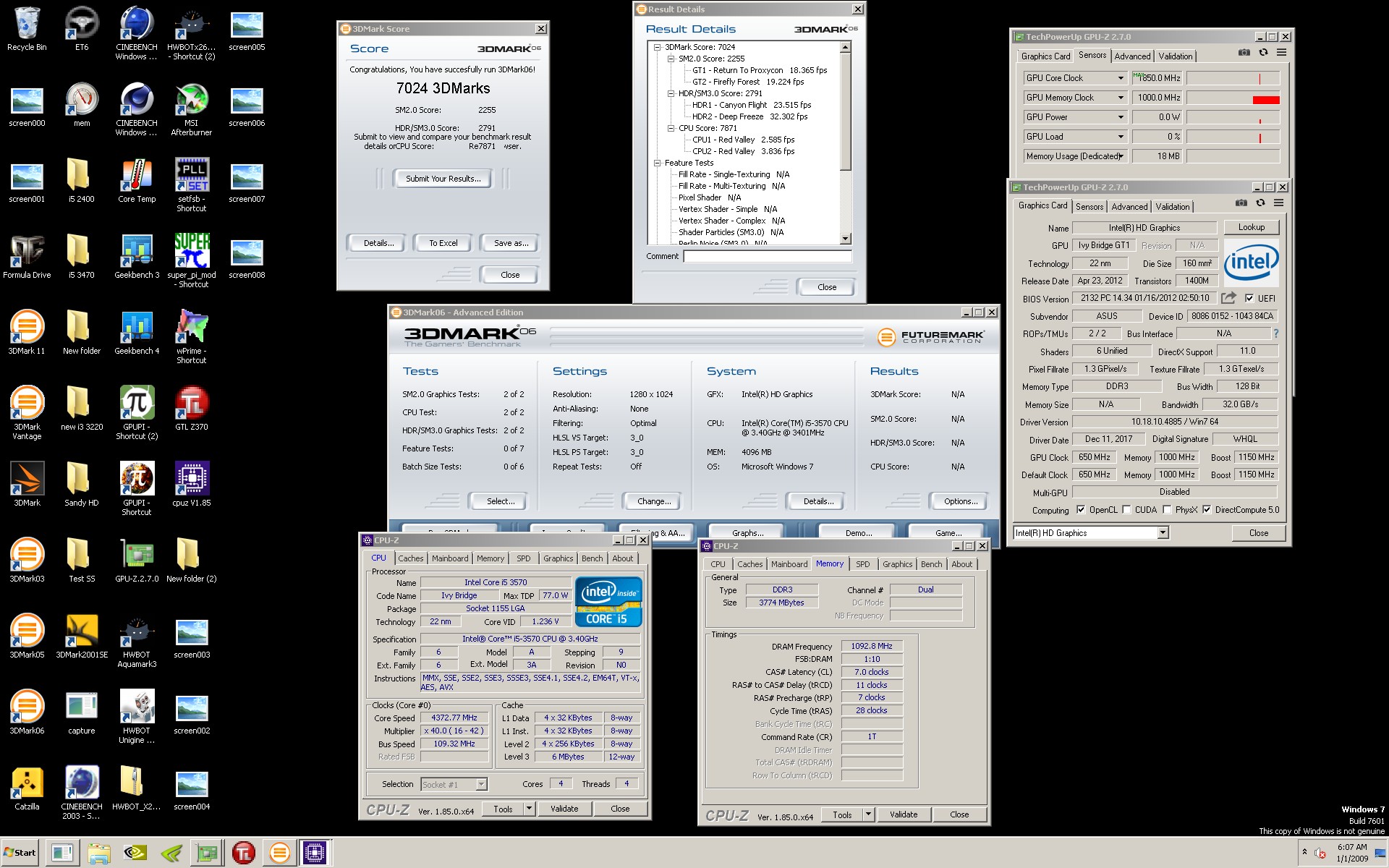
Task: Open Advanced tab in GPU-Z Sensors window
Action: pyautogui.click(x=1132, y=56)
